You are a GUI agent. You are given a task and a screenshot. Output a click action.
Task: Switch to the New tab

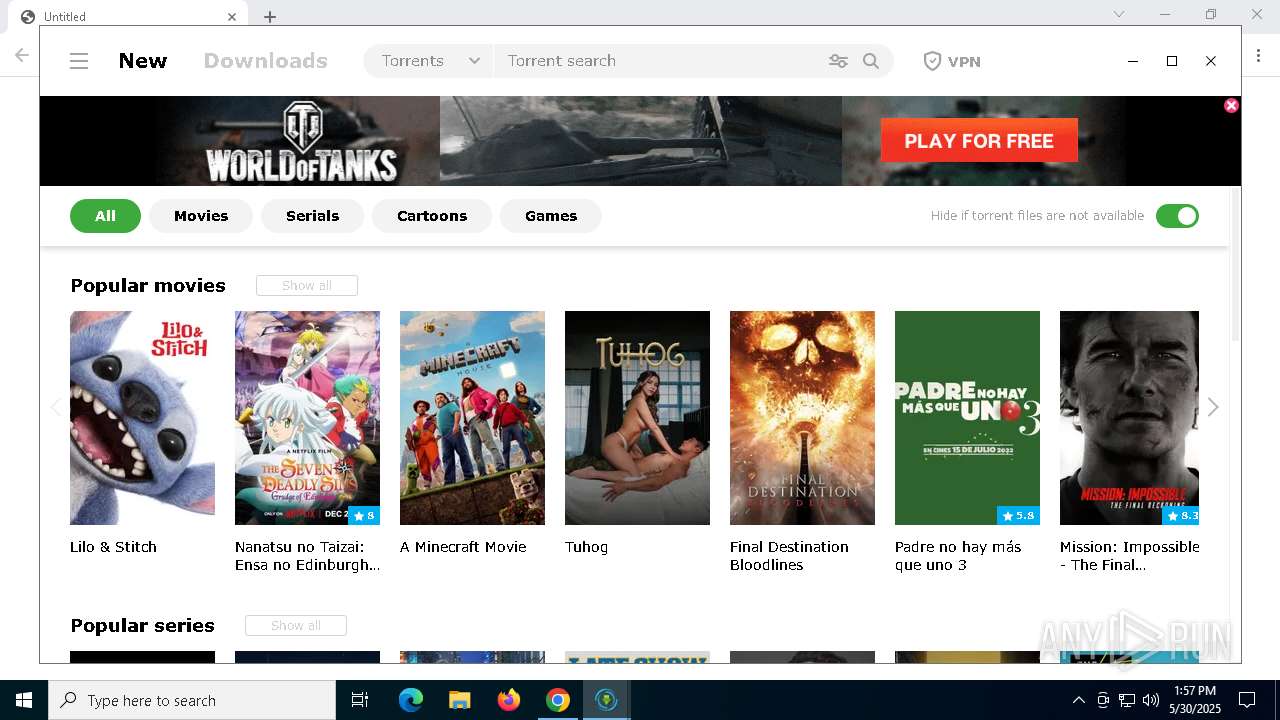coord(143,61)
